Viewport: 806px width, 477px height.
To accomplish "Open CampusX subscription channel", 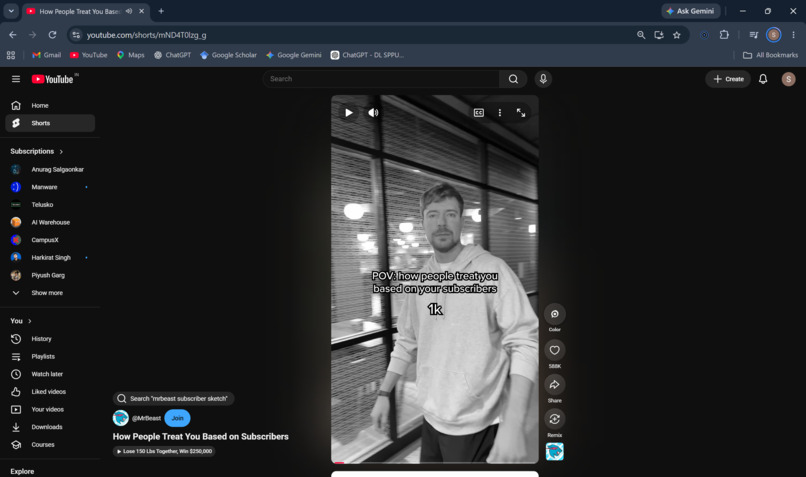I will 50,240.
